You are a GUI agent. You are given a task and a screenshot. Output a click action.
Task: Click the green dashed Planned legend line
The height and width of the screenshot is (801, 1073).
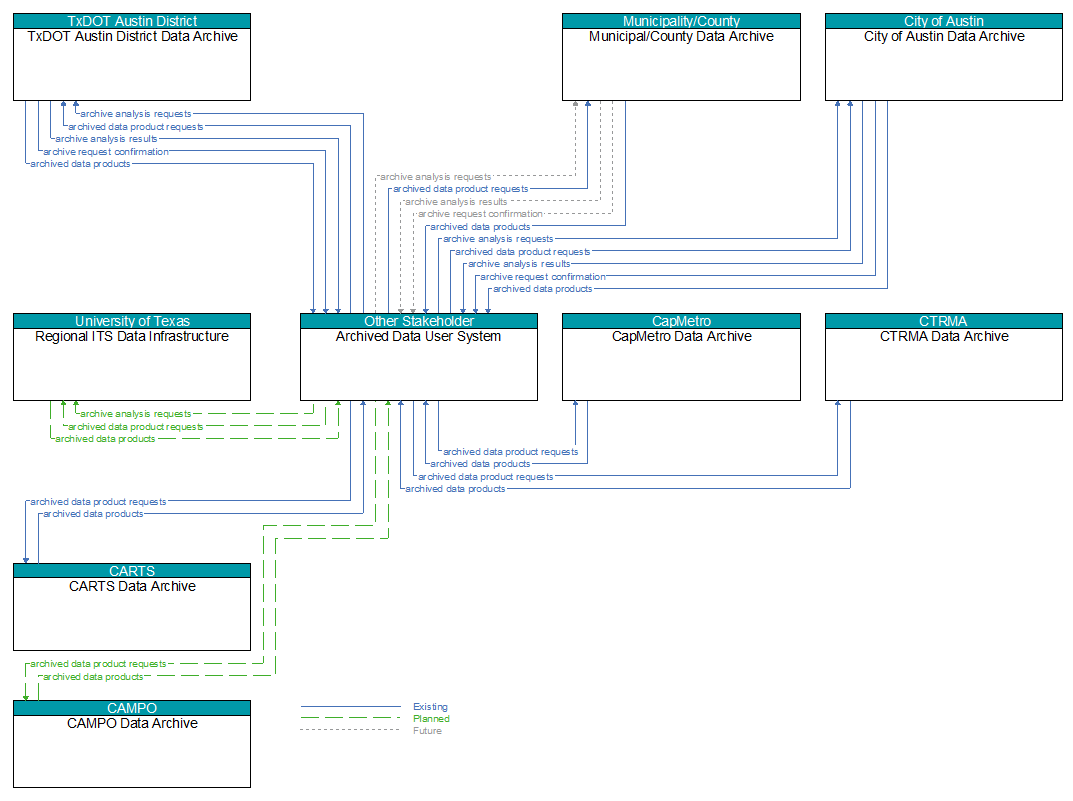click(350, 718)
